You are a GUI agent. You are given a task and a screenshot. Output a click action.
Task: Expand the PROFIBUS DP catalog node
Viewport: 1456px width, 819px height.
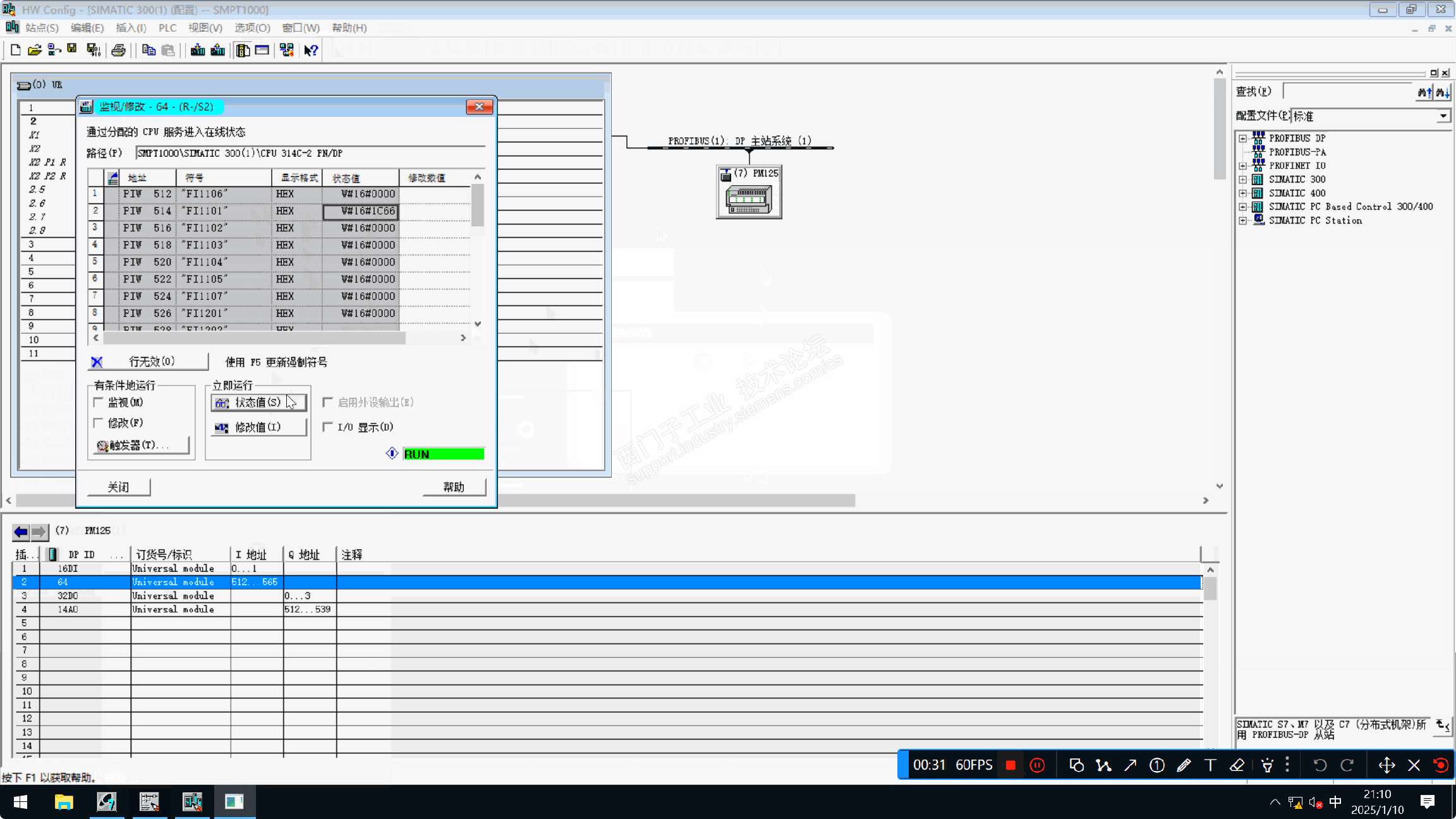[1242, 138]
